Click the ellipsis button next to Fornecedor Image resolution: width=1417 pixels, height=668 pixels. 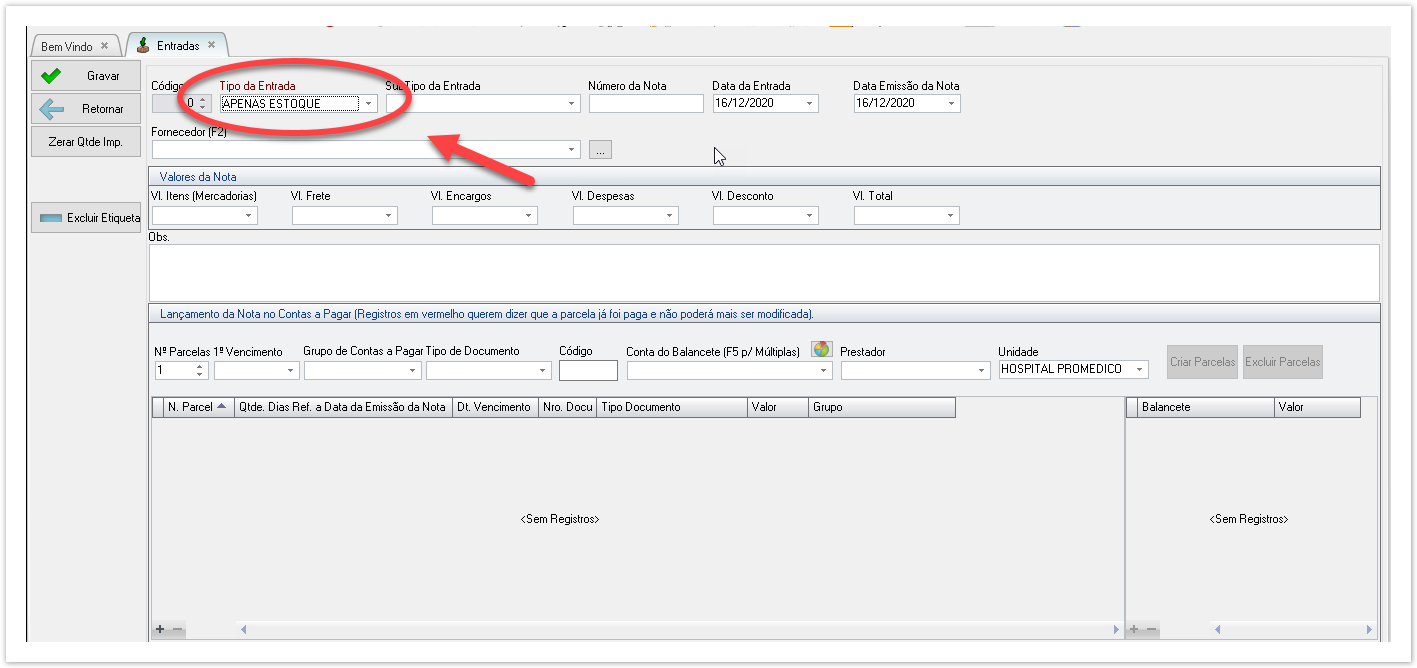(600, 150)
